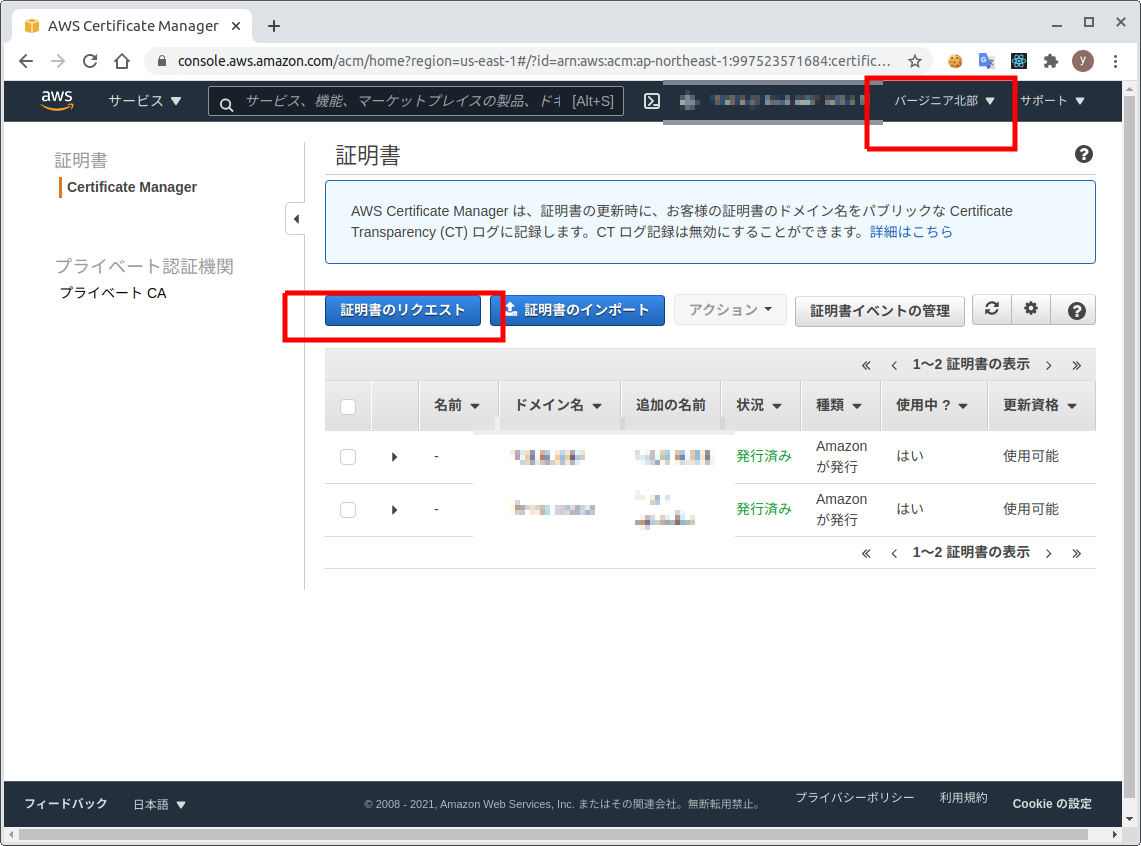The height and width of the screenshot is (846, 1141).
Task: Open the table settings gear
Action: [x=1030, y=309]
